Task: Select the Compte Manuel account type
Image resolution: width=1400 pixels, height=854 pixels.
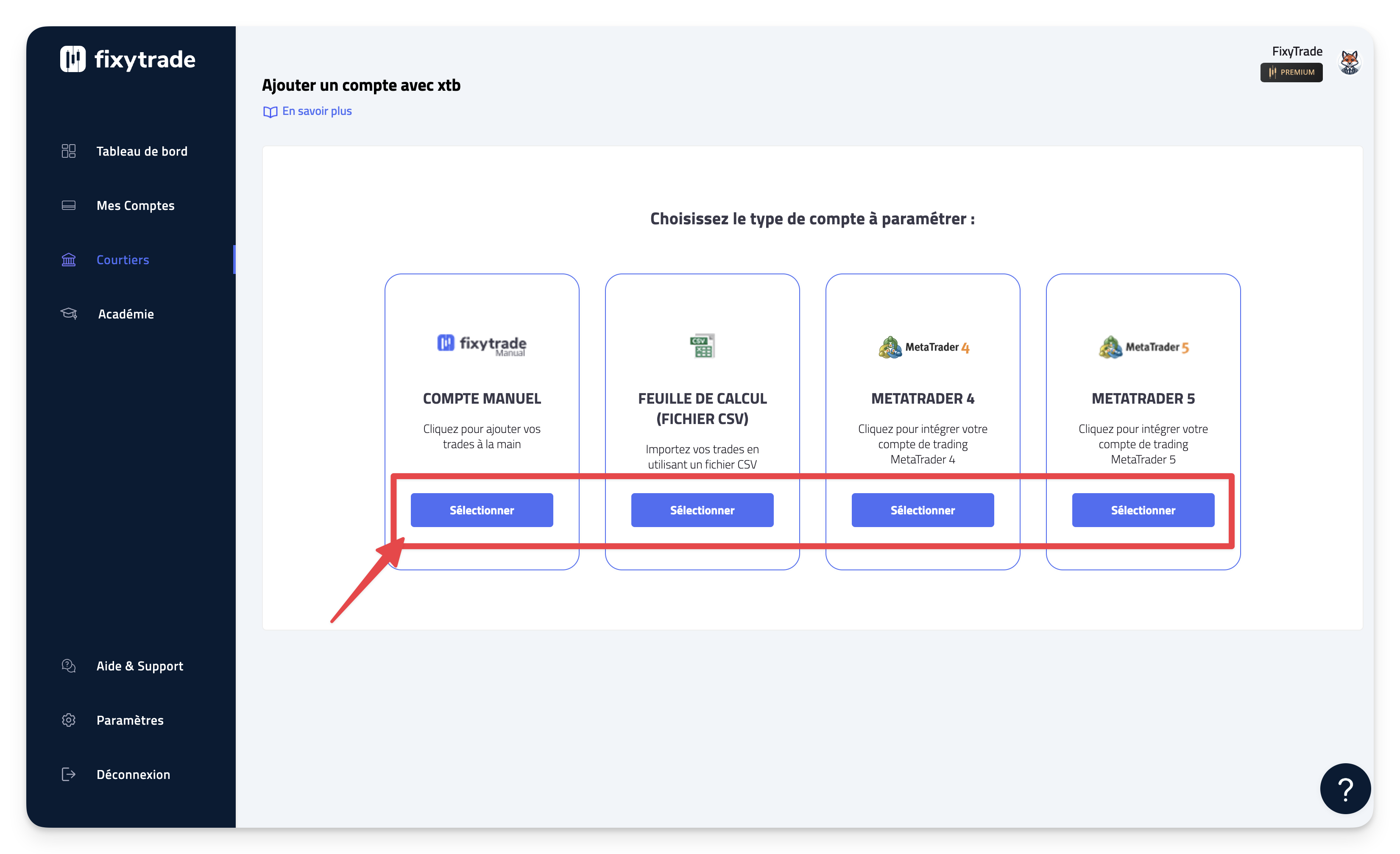Action: 481,510
